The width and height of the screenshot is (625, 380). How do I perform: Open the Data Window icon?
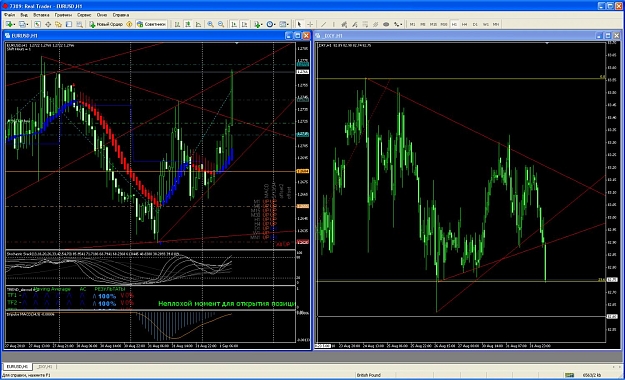(x=48, y=24)
